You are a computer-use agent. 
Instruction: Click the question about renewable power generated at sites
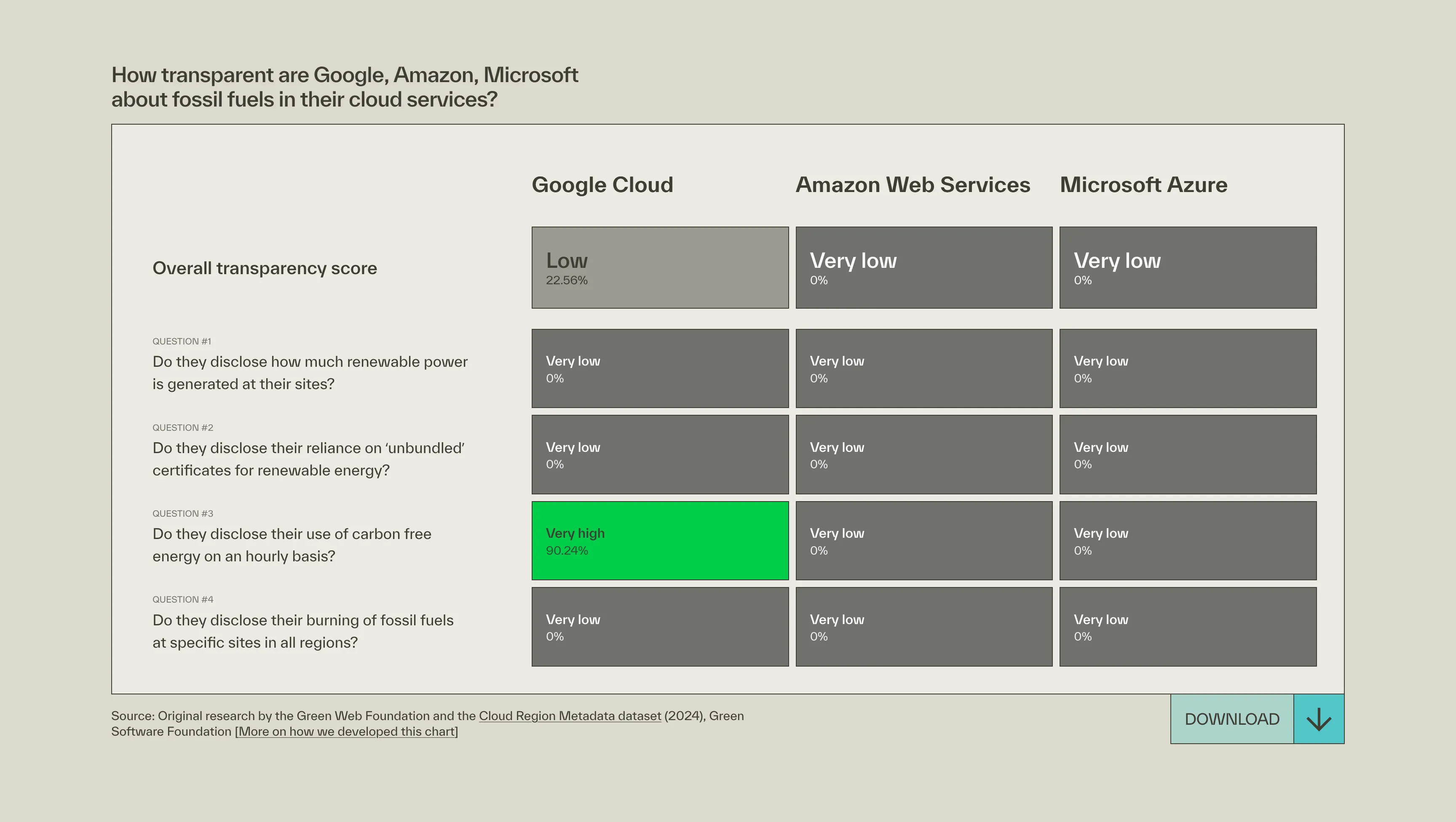310,373
